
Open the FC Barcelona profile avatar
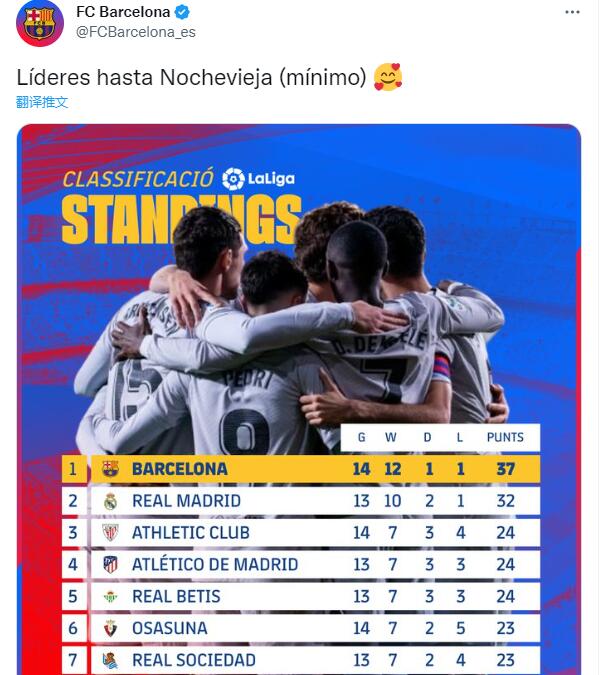[x=40, y=22]
